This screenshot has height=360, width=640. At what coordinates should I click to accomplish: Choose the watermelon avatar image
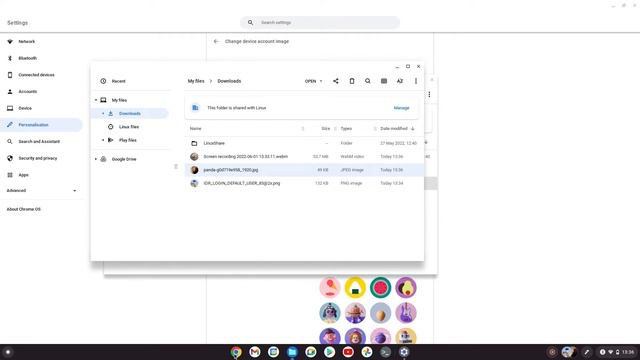[380, 287]
